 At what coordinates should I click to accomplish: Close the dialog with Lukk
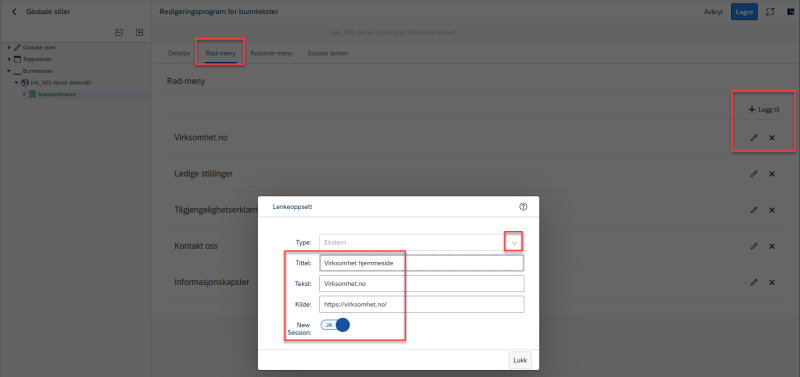click(x=520, y=360)
